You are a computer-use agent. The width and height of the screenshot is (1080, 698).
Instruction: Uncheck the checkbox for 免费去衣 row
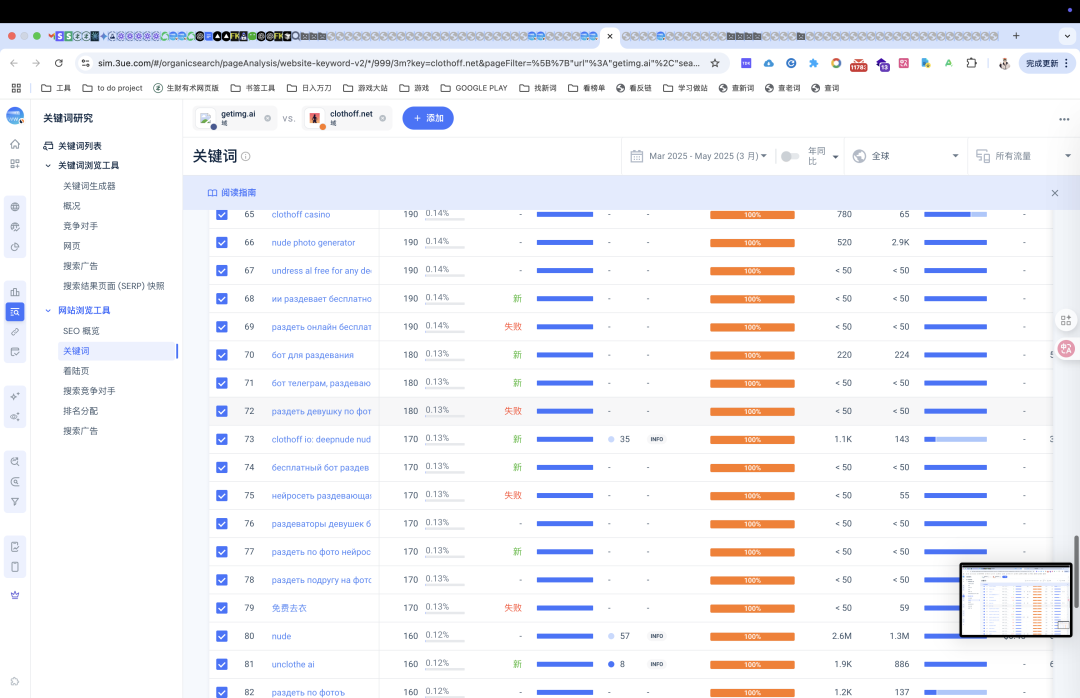point(222,608)
